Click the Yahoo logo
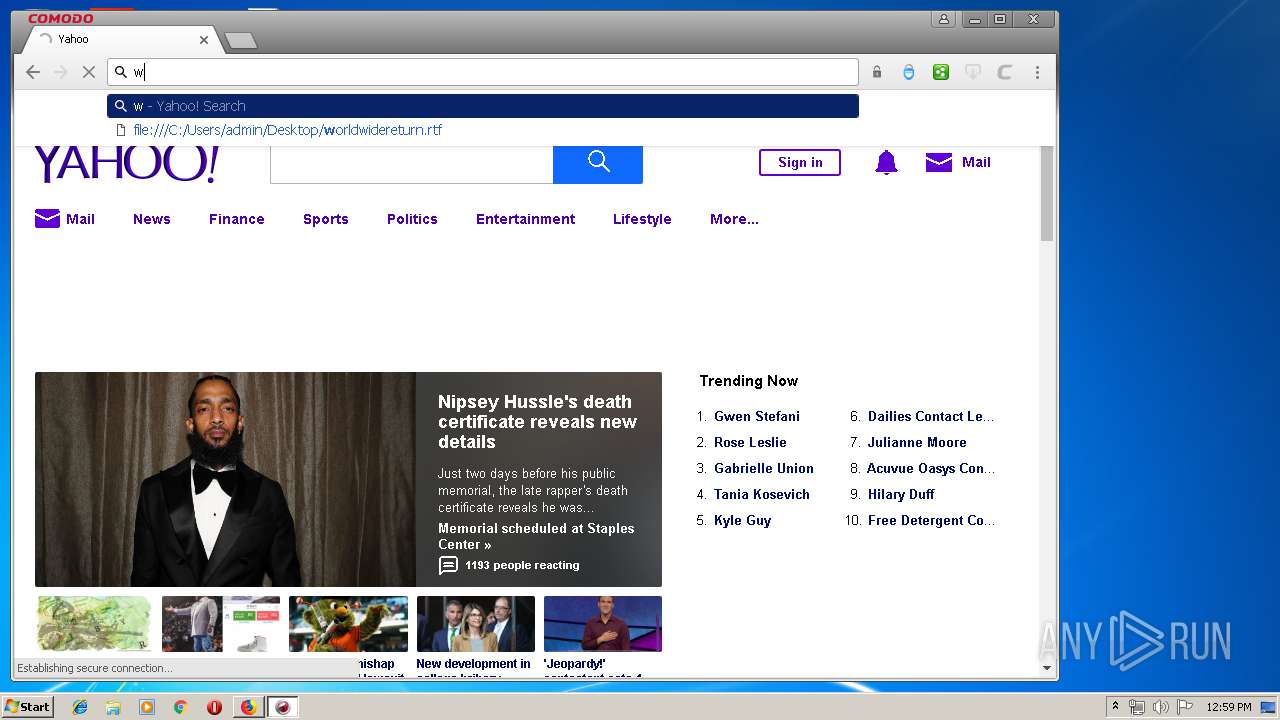 (126, 164)
